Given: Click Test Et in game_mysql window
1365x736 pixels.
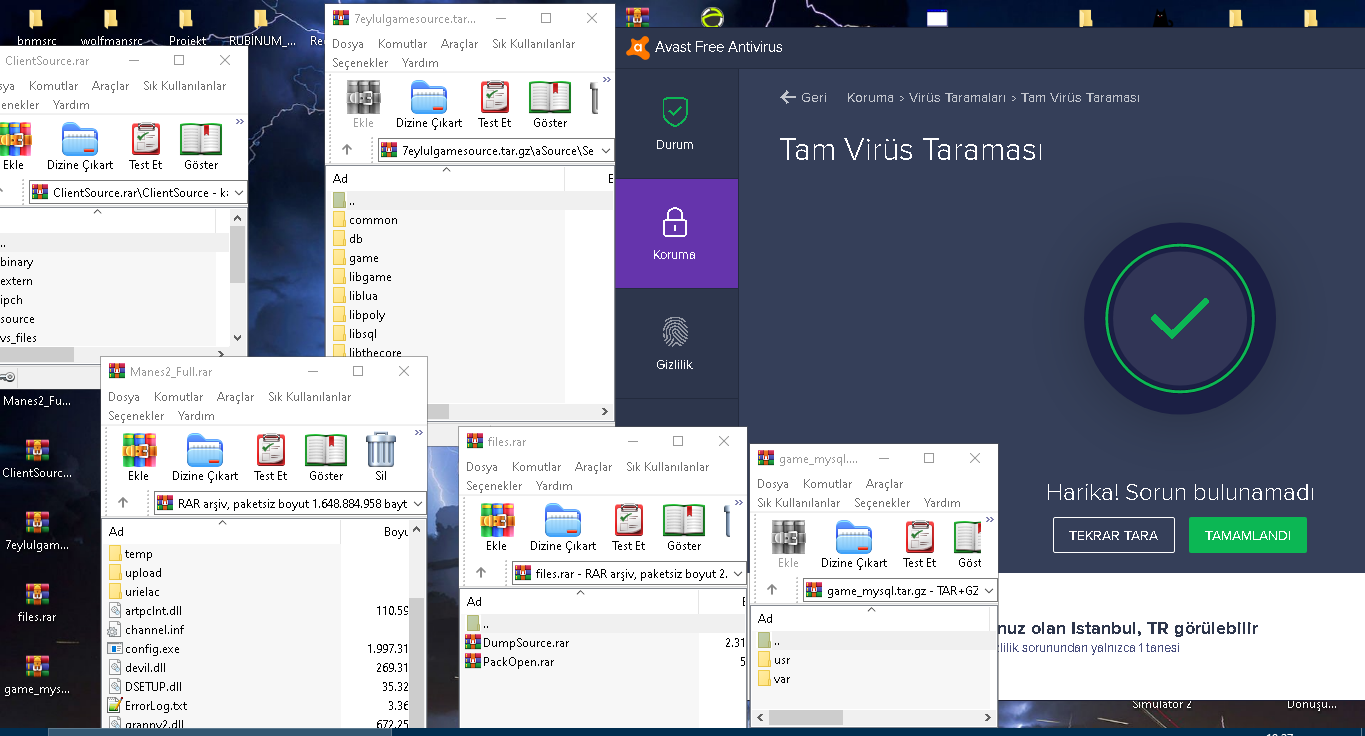Looking at the screenshot, I should coord(920,544).
